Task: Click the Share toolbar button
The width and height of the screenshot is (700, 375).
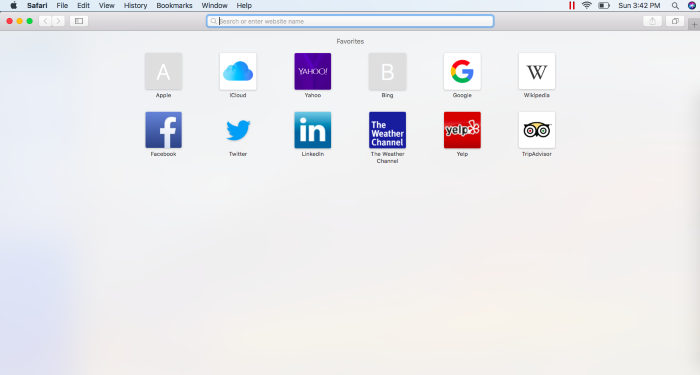Action: point(652,21)
